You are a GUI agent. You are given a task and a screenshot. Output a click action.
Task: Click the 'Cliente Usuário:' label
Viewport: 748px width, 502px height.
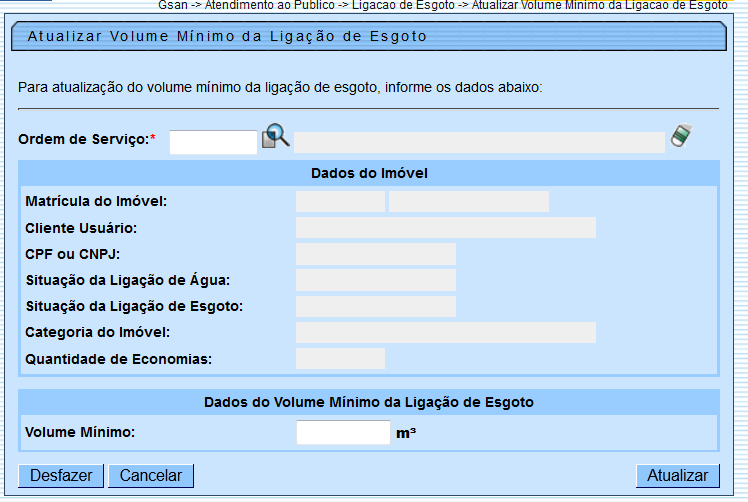(x=81, y=228)
